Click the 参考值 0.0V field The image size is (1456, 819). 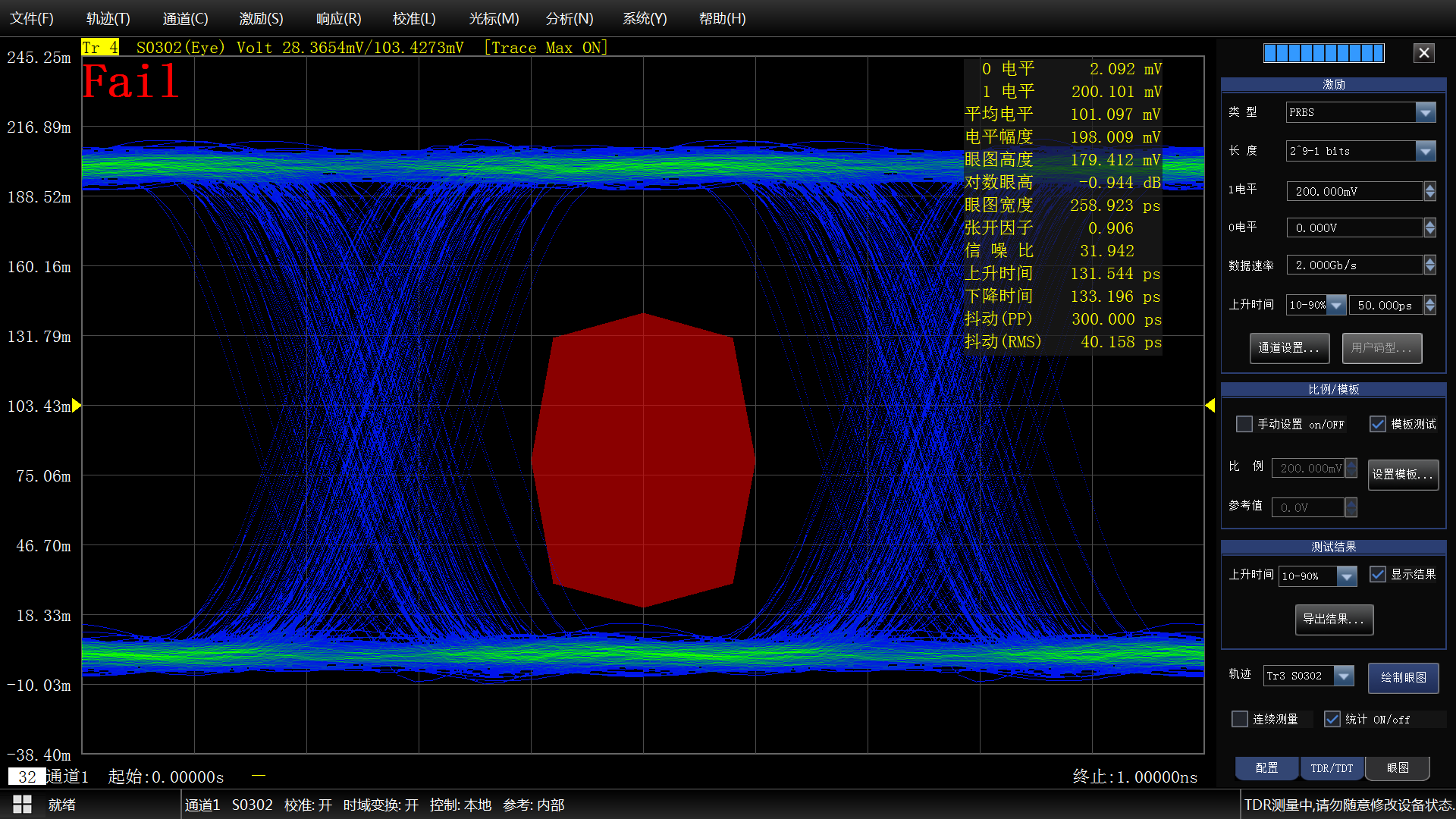1308,507
